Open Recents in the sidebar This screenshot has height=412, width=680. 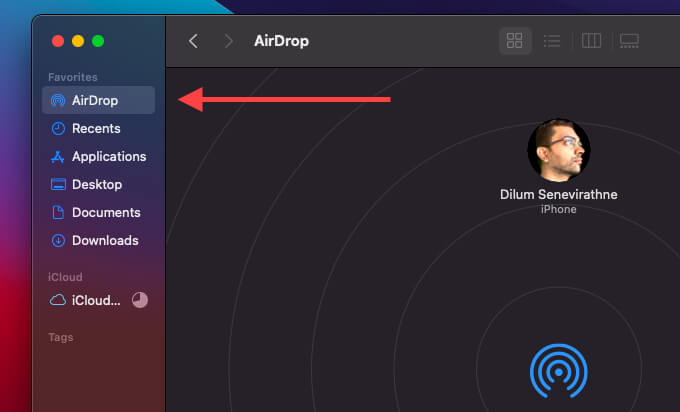pyautogui.click(x=98, y=128)
